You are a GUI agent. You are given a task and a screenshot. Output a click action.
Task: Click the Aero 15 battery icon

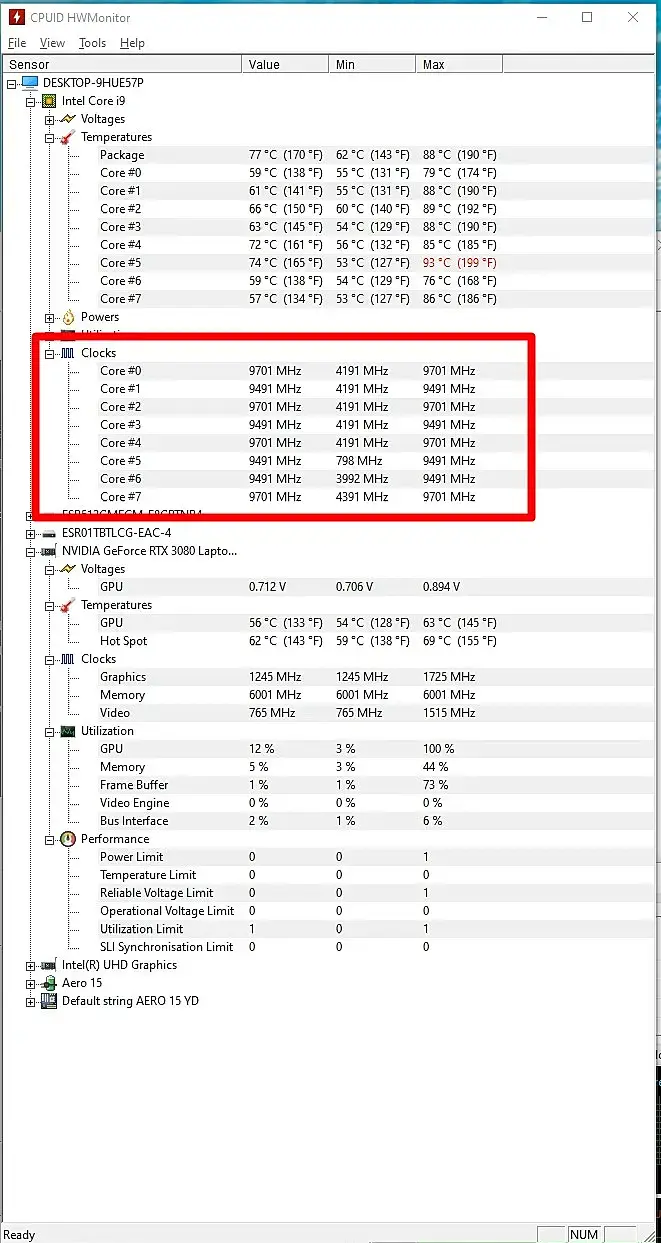pyautogui.click(x=49, y=983)
